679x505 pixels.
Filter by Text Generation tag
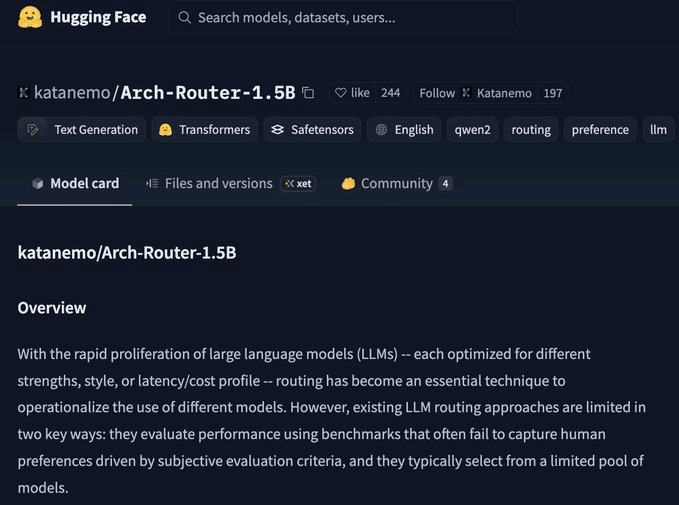pyautogui.click(x=81, y=129)
